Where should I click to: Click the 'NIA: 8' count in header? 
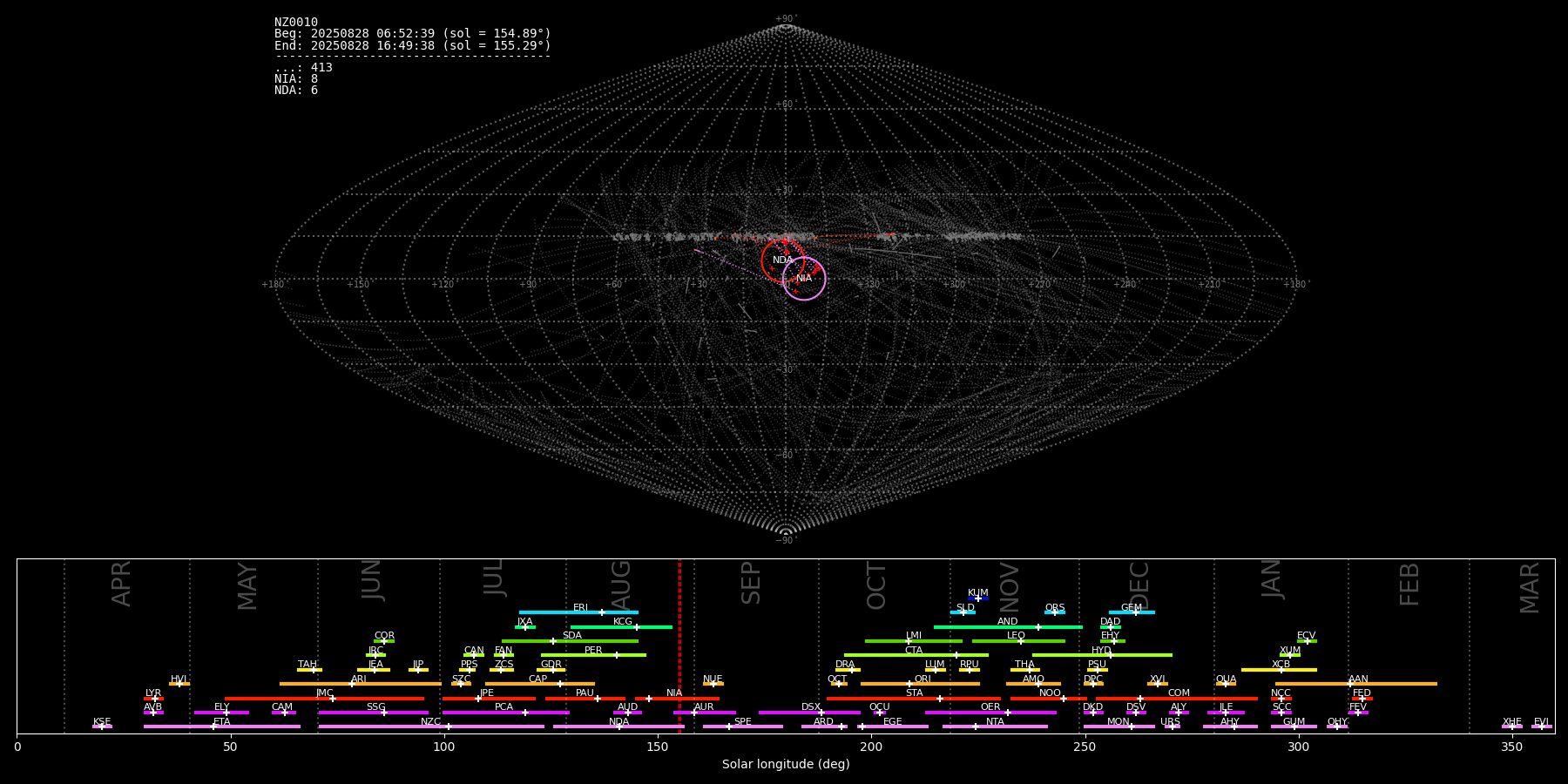(x=296, y=79)
